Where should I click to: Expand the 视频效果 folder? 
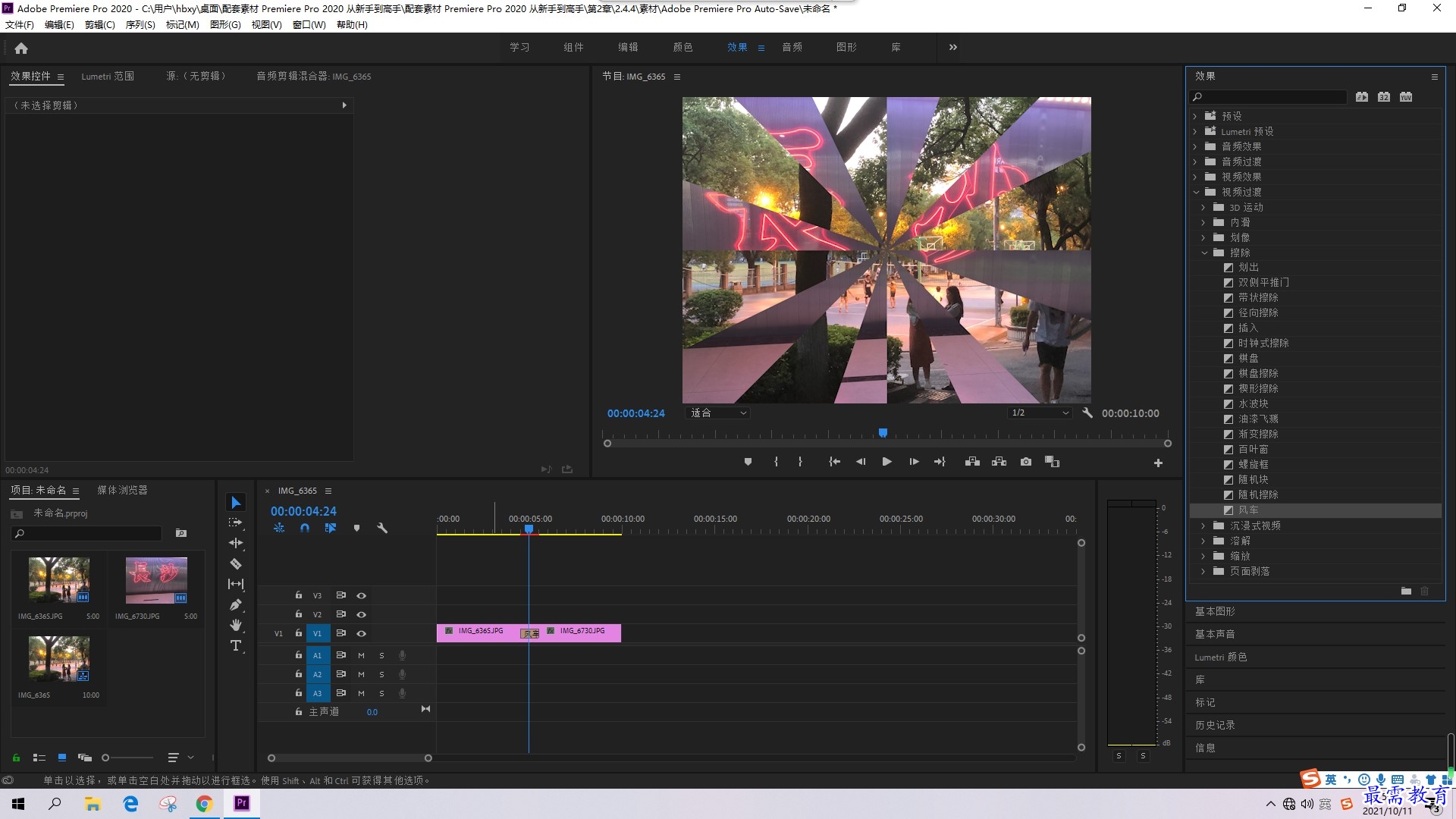point(1195,177)
